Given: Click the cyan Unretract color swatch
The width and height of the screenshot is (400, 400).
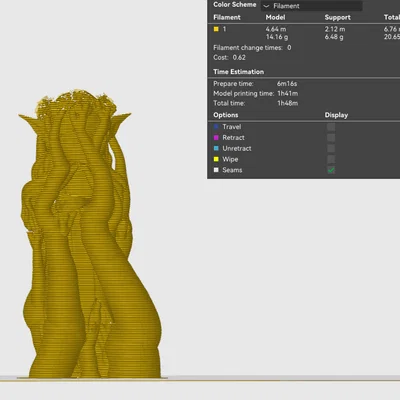Looking at the screenshot, I should click(x=216, y=148).
